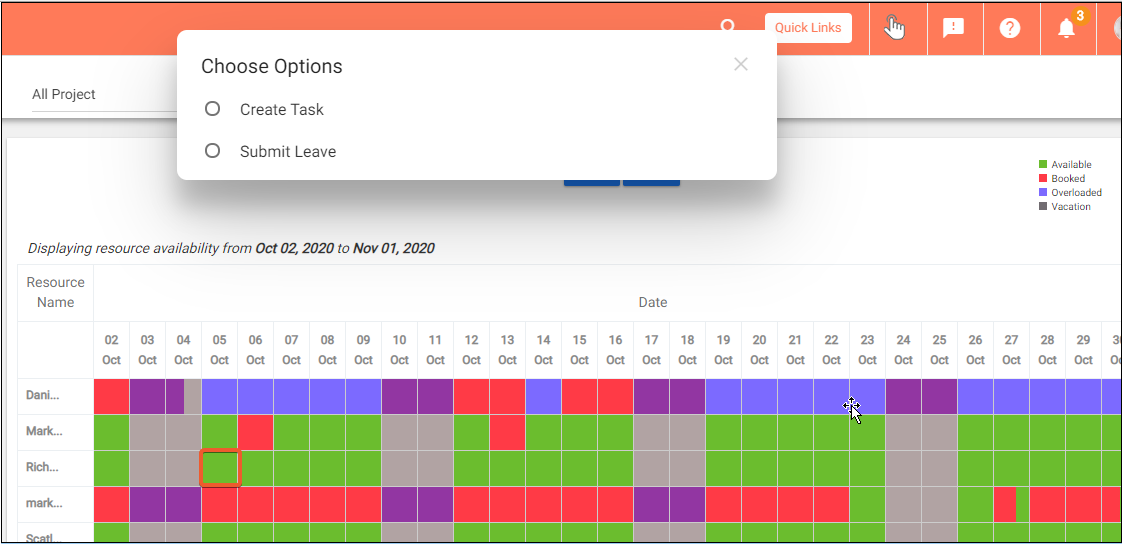This screenshot has width=1122, height=544.
Task: Click the hand pointer icon in header
Action: [895, 28]
